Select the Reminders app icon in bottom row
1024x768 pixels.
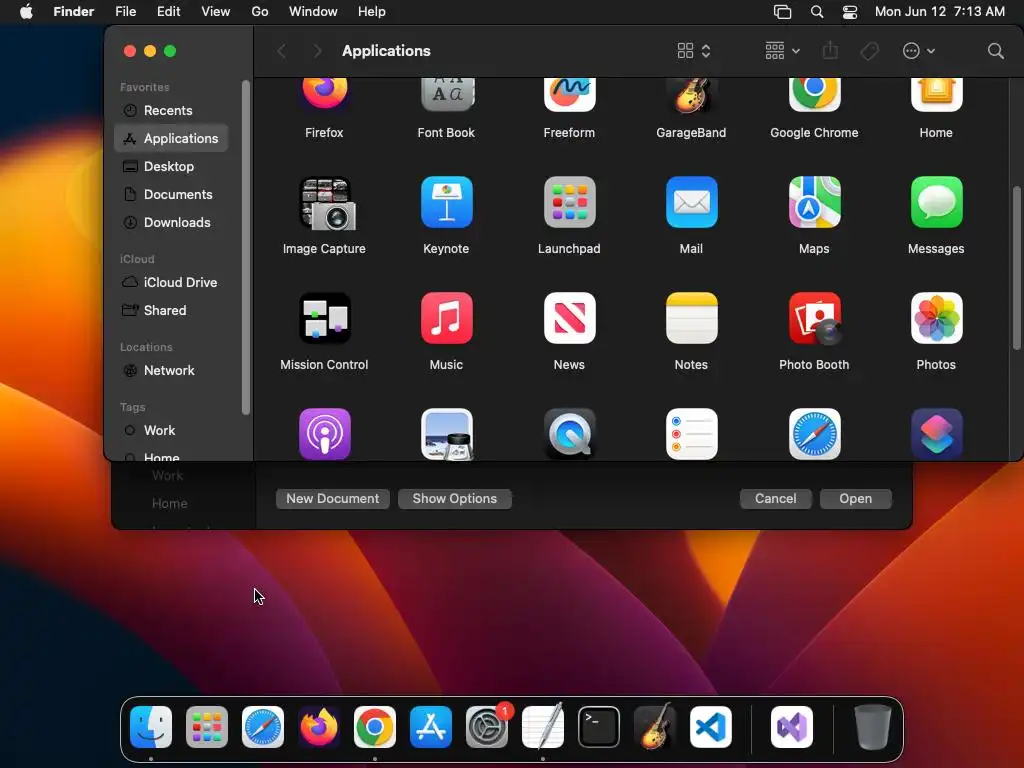click(x=692, y=434)
